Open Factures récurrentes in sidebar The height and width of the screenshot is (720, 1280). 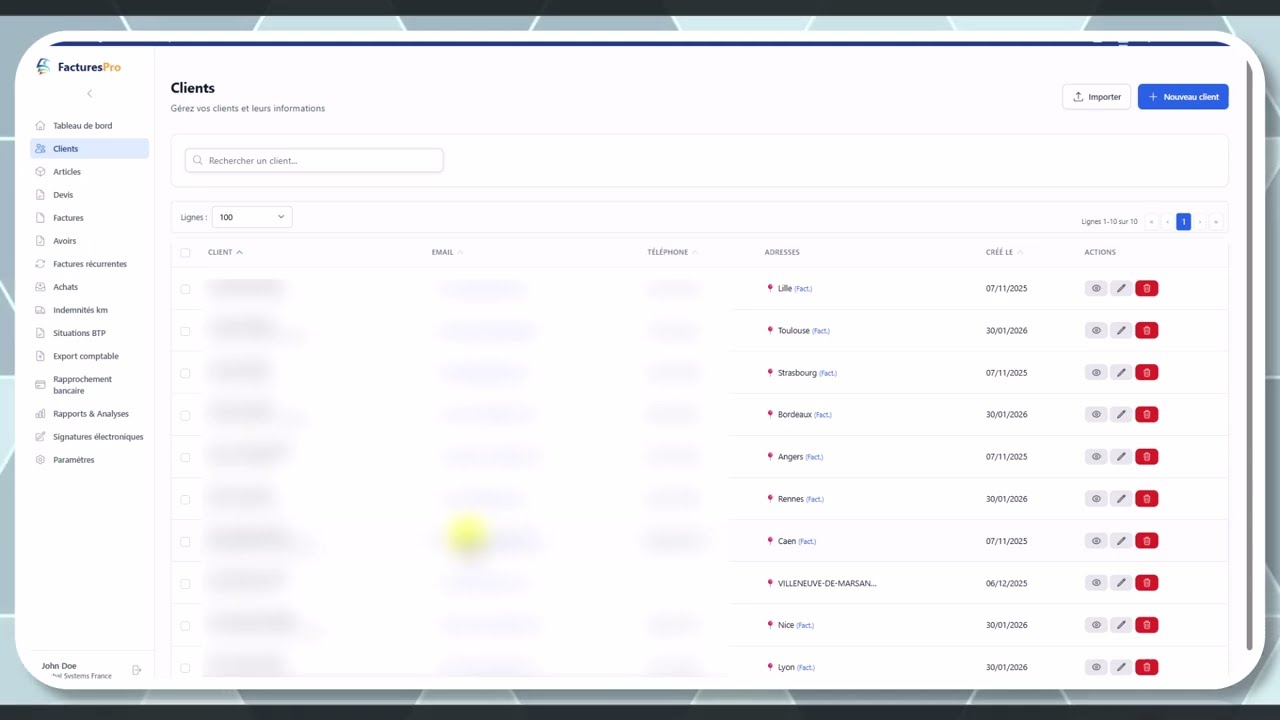89,264
